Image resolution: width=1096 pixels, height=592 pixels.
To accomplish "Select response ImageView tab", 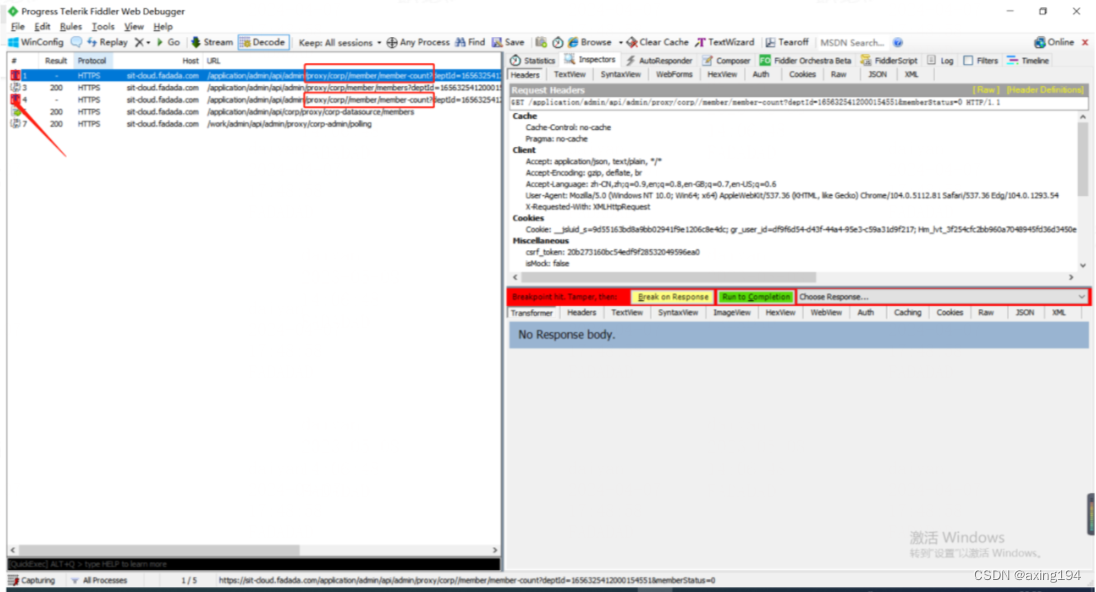I will point(731,313).
